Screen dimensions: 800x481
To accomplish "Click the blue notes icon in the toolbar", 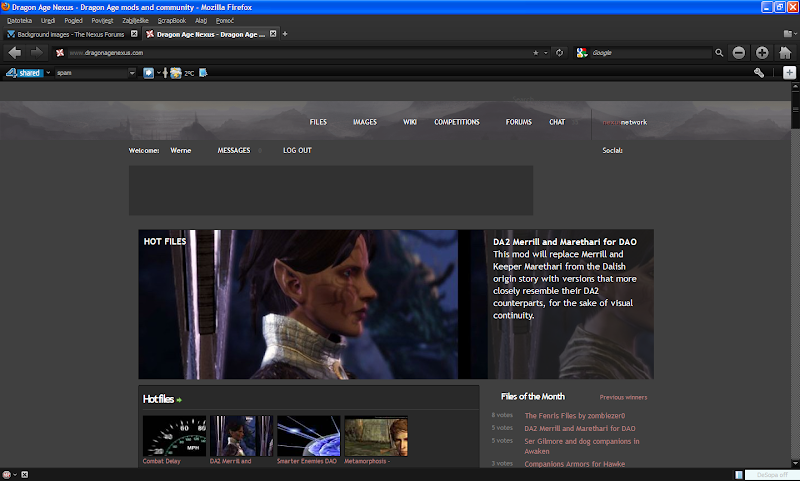I will click(203, 73).
